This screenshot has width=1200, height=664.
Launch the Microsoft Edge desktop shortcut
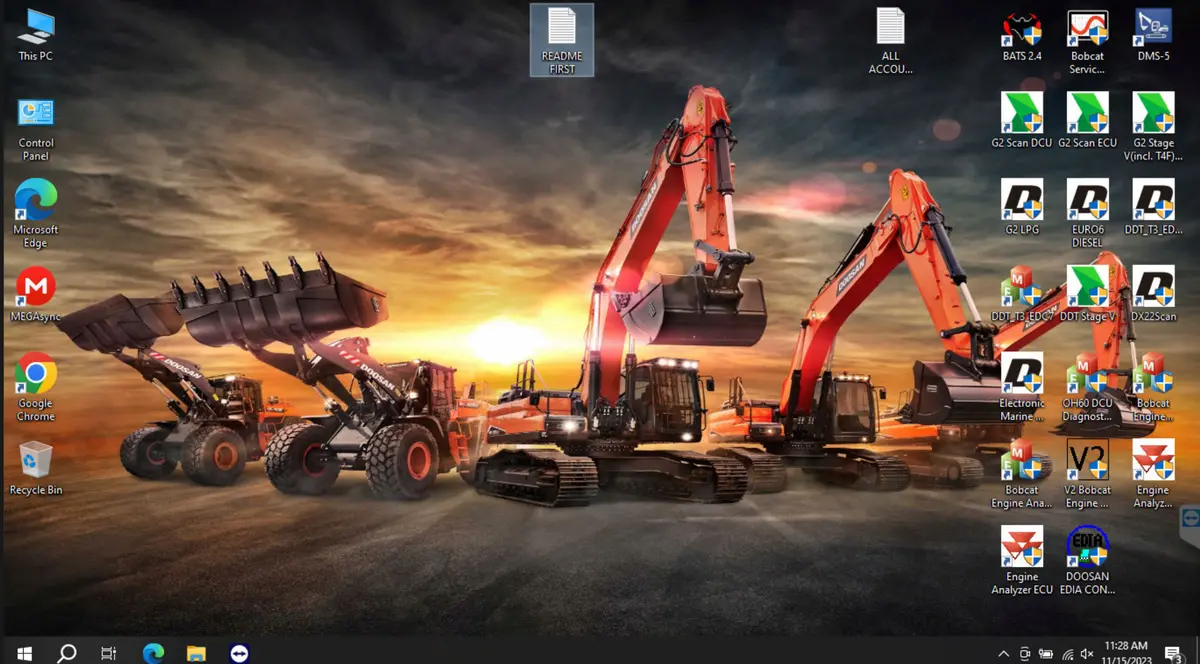tap(36, 215)
